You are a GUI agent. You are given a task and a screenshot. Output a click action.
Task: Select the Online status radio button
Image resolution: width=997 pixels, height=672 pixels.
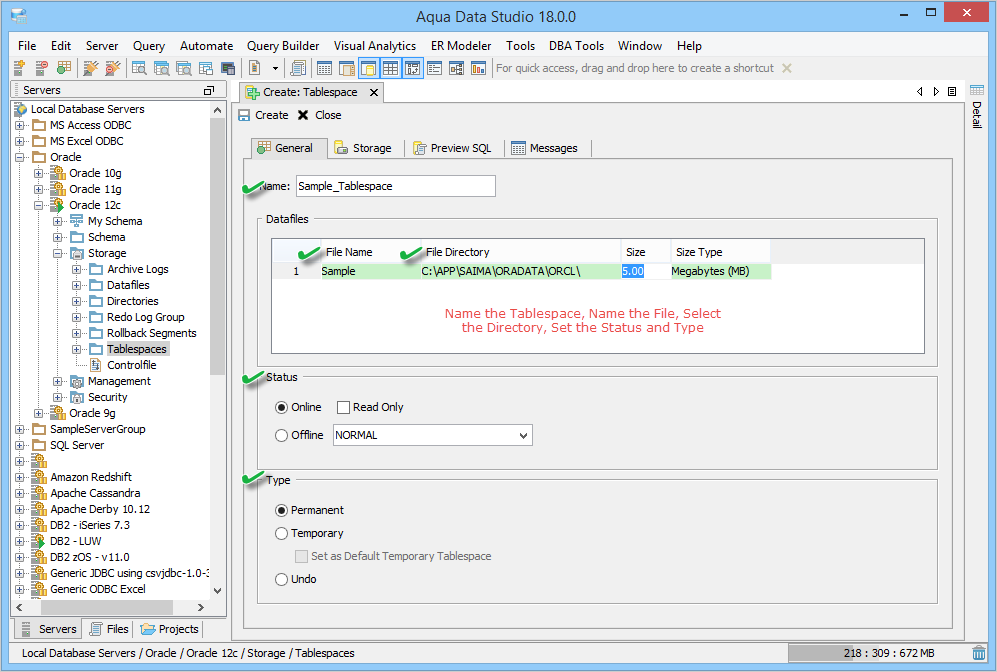point(281,408)
